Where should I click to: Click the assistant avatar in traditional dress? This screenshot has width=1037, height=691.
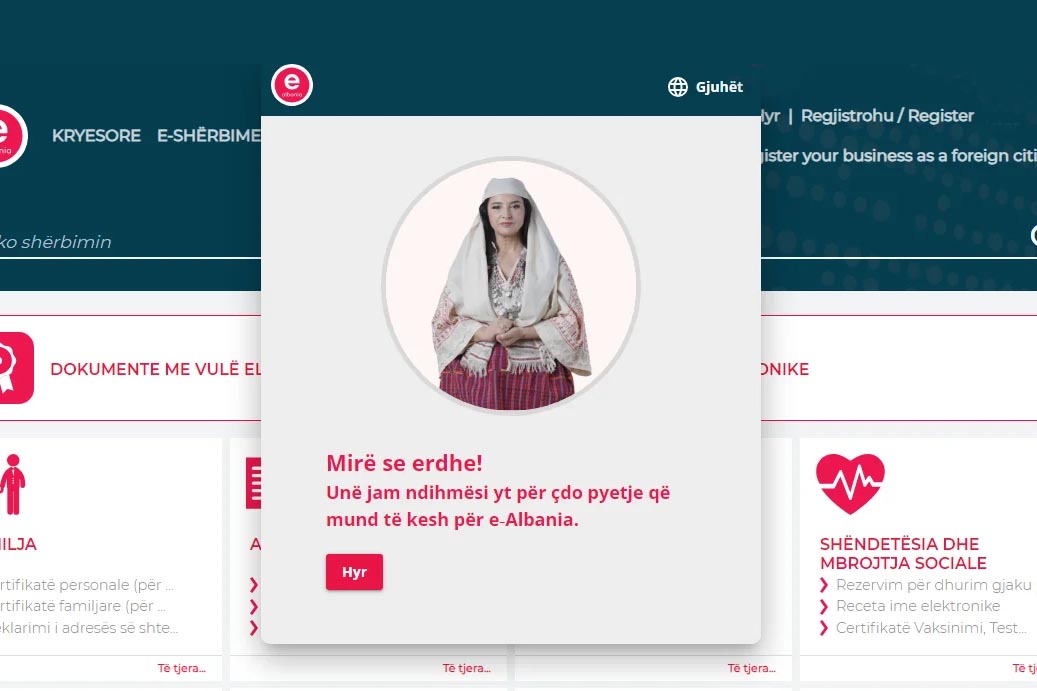click(511, 286)
